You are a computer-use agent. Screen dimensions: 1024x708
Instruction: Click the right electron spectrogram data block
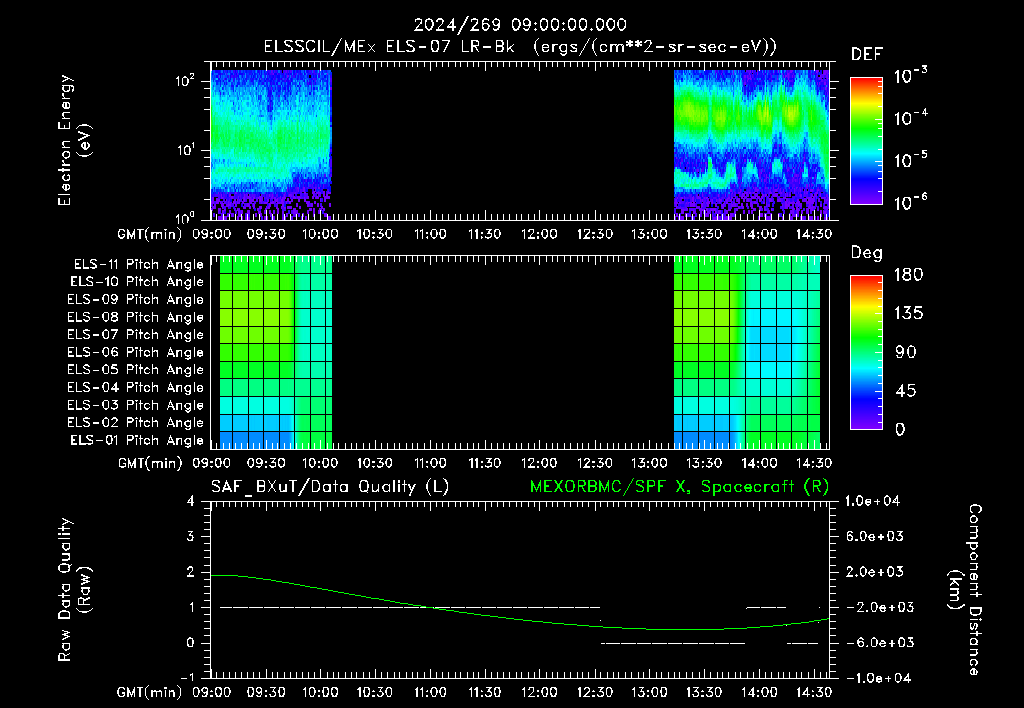tap(751, 144)
